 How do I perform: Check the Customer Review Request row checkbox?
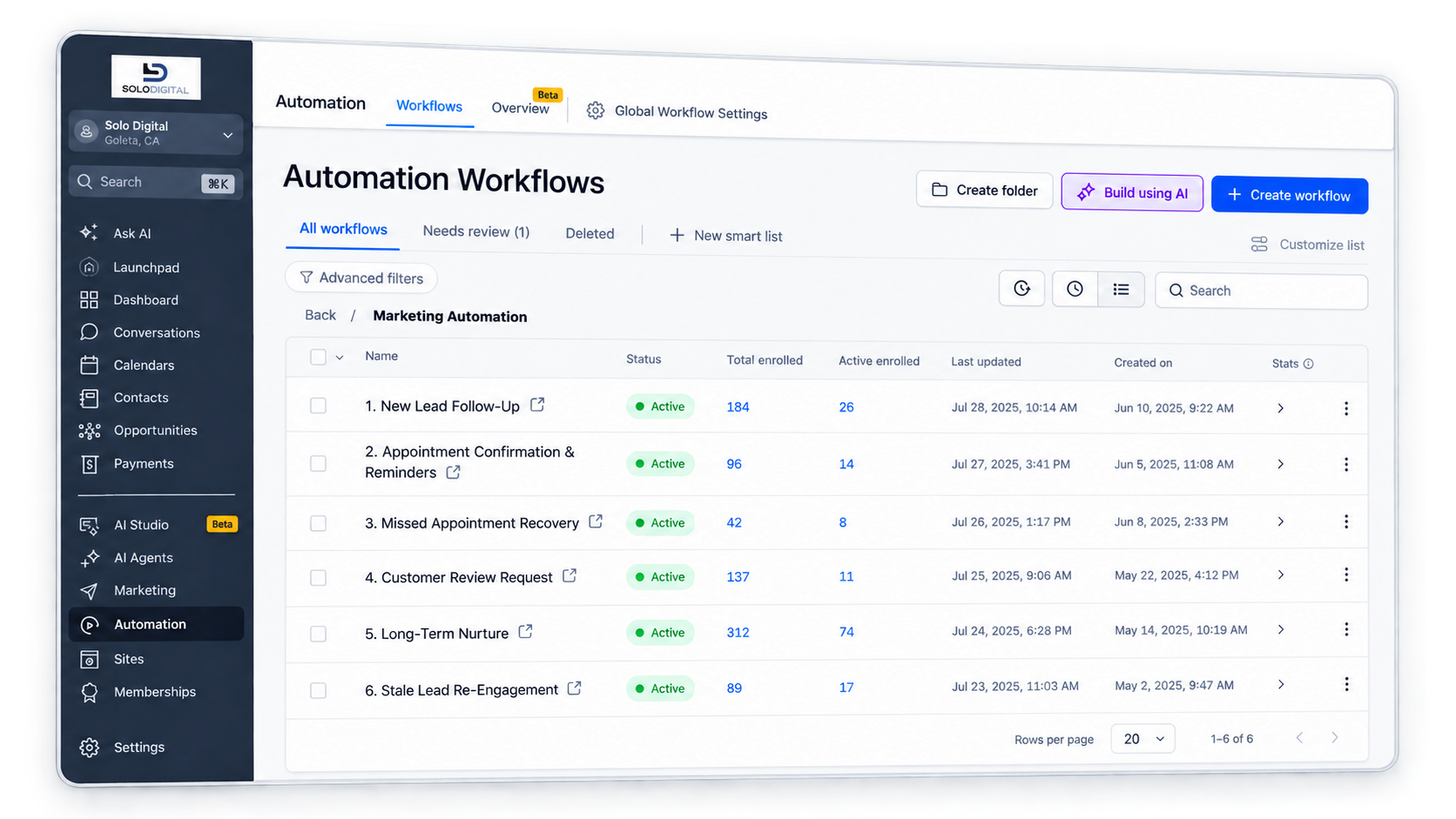click(x=318, y=578)
